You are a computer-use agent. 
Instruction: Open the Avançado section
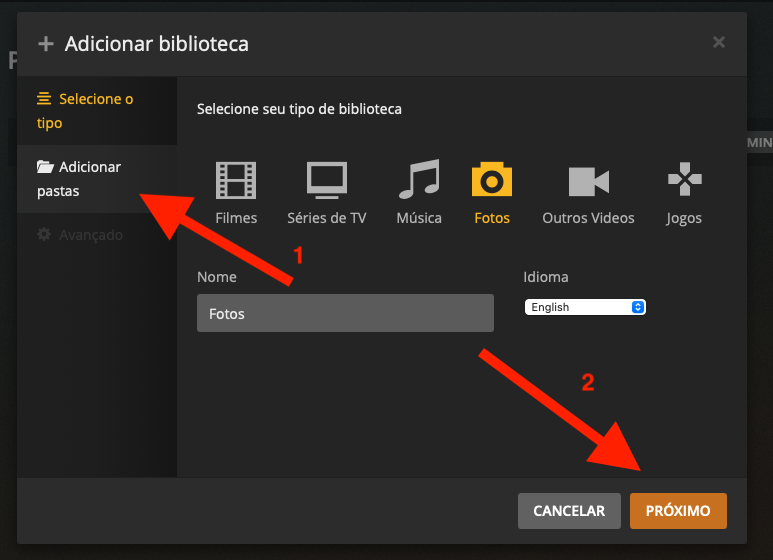click(90, 235)
